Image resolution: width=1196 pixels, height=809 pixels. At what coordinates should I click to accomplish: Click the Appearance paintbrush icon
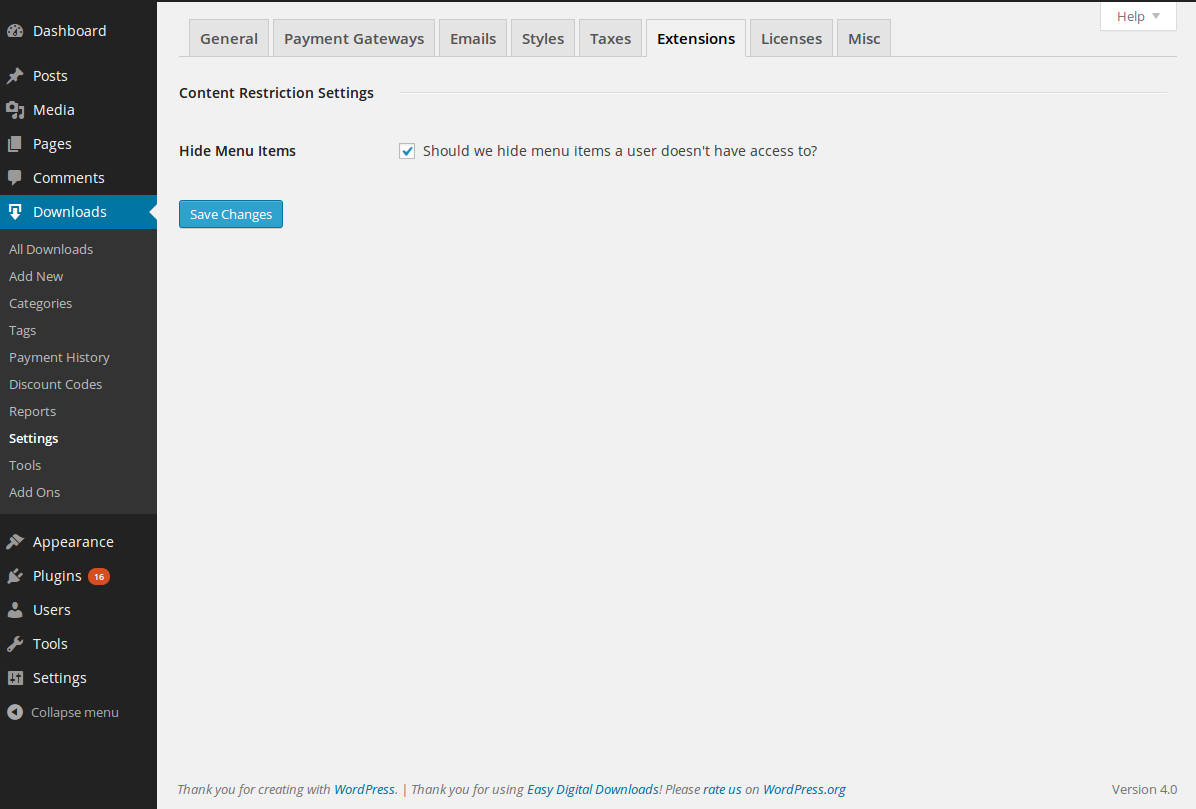point(15,542)
